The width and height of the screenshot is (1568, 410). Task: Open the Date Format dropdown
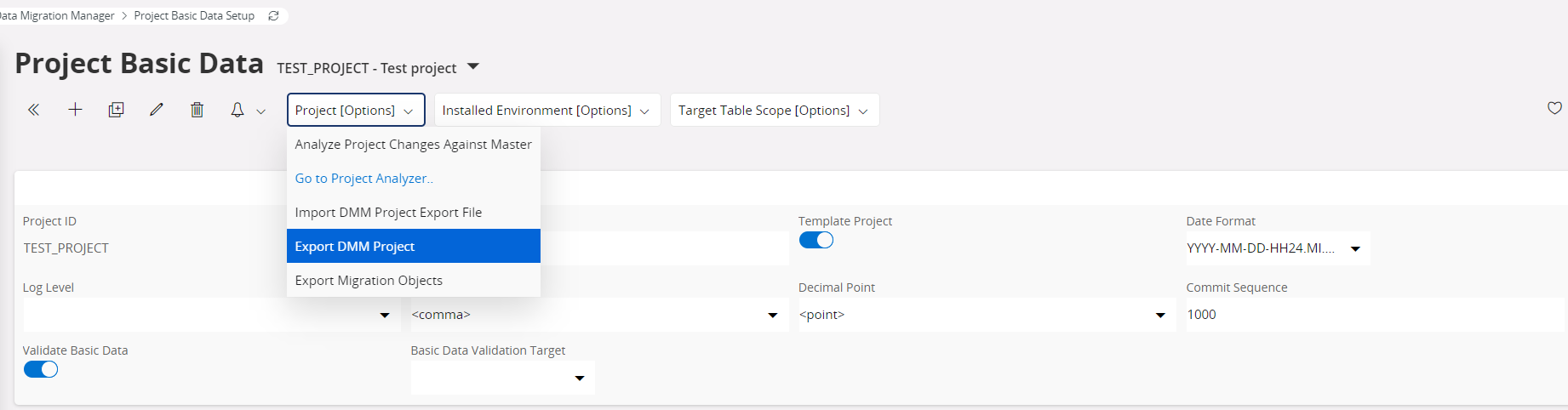(x=1277, y=248)
